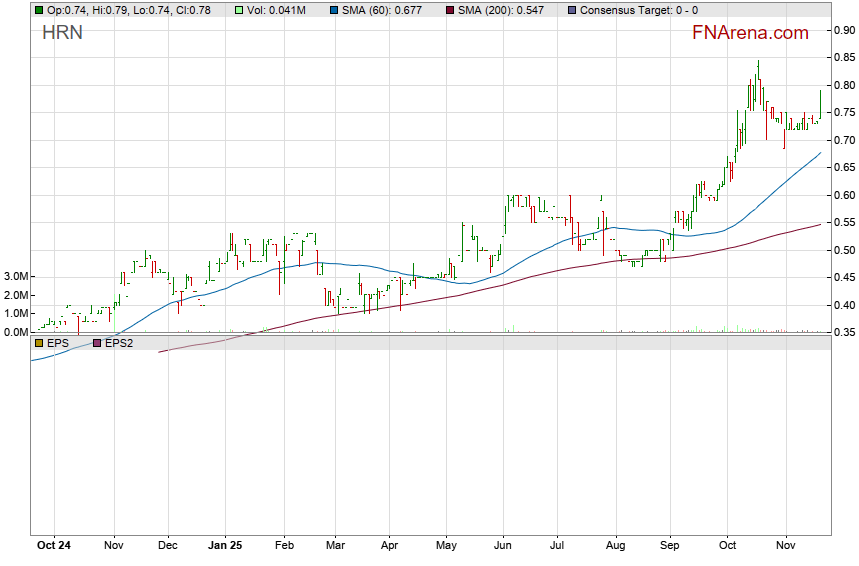The width and height of the screenshot is (859, 566).
Task: Click the purple EPS2 legend swatch
Action: click(97, 343)
